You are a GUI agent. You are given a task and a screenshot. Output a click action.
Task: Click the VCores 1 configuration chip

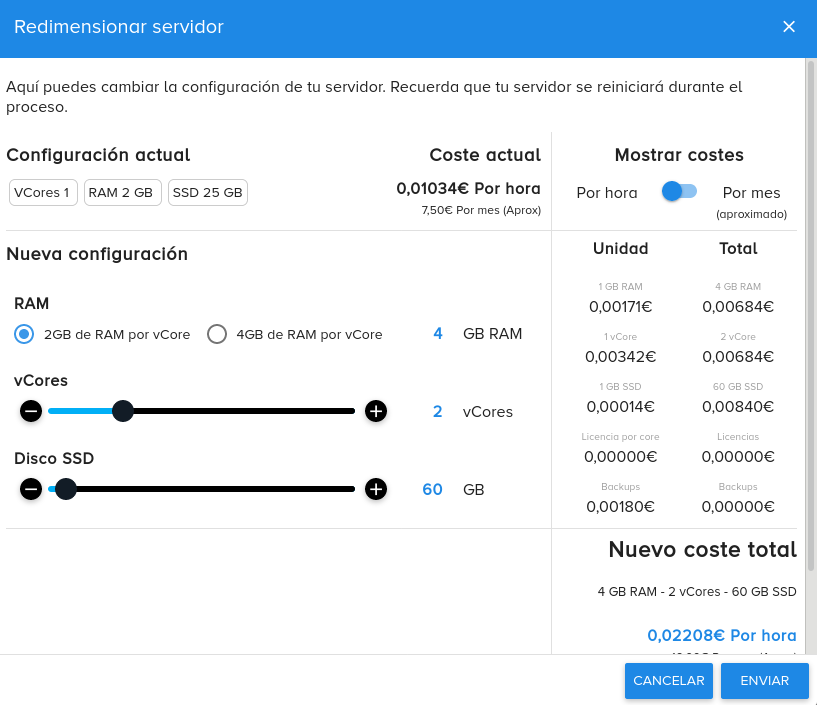point(42,193)
